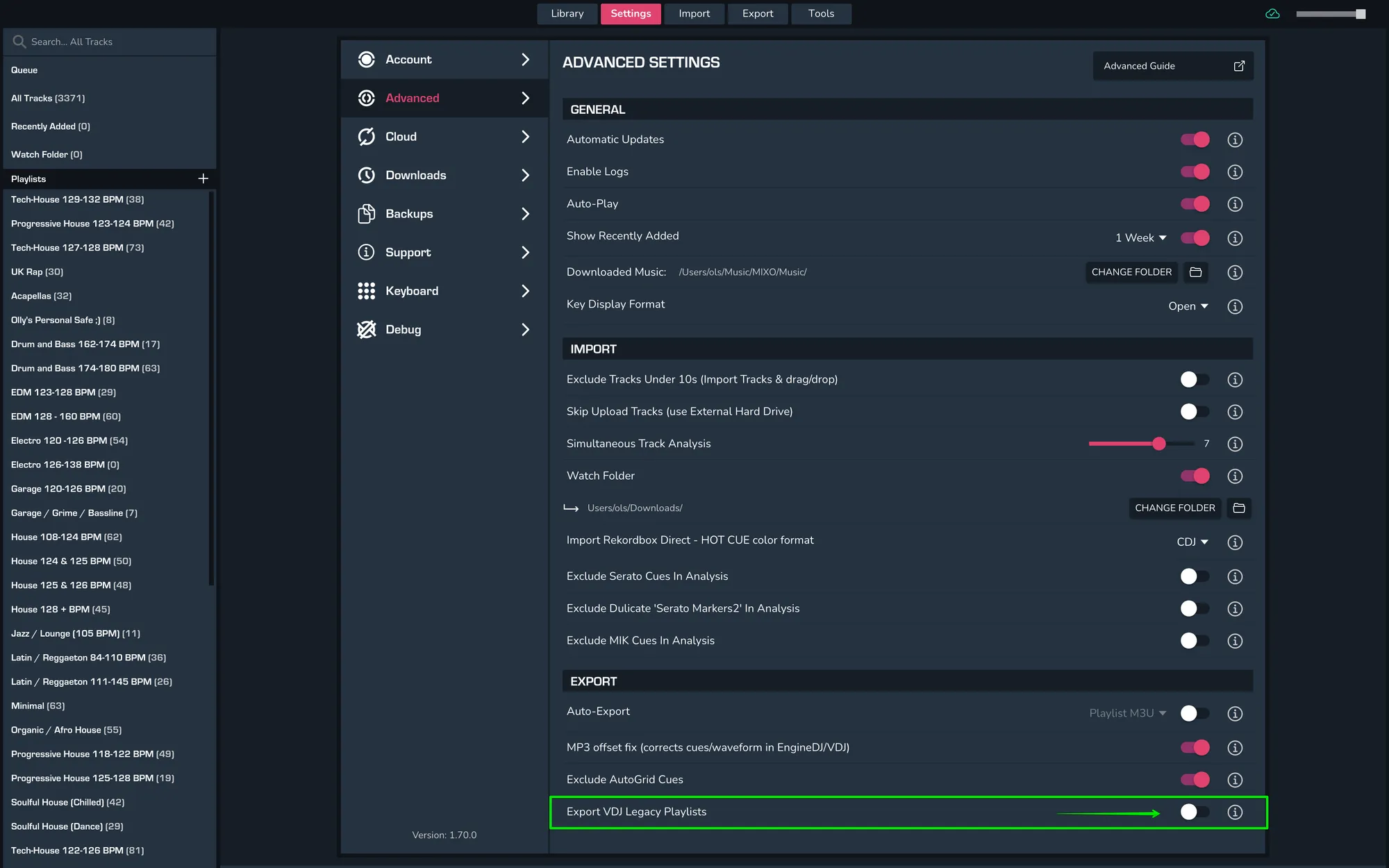Adjust the Simultaneous Track Analysis slider
Viewport: 1389px width, 868px height.
coord(1158,443)
